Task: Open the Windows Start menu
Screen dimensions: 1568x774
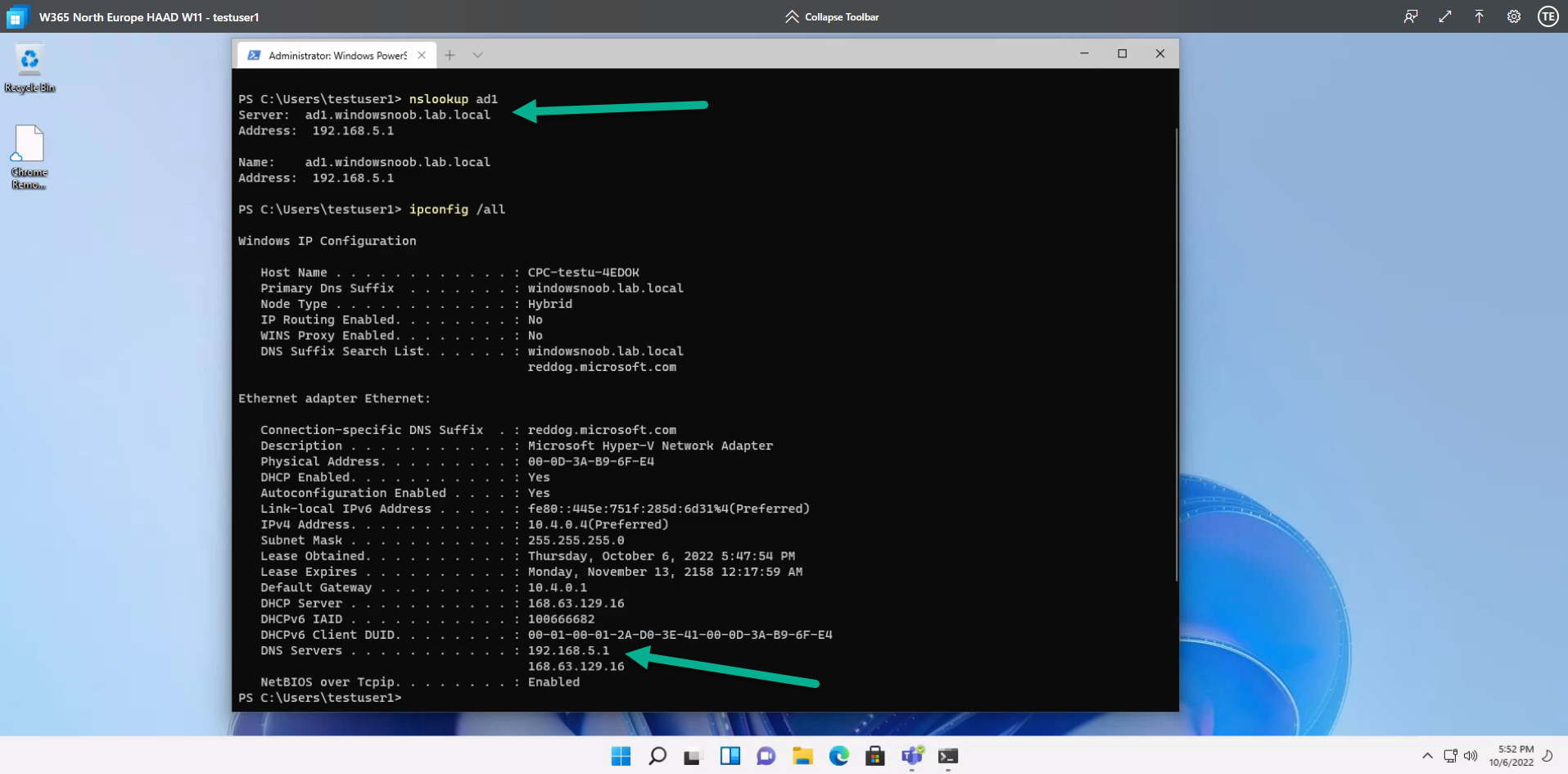Action: [621, 756]
